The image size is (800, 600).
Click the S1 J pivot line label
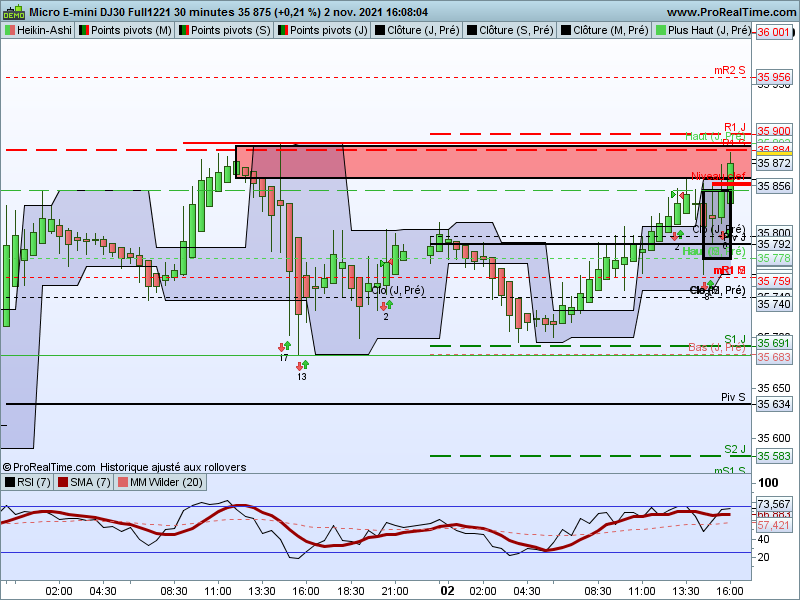click(x=735, y=339)
